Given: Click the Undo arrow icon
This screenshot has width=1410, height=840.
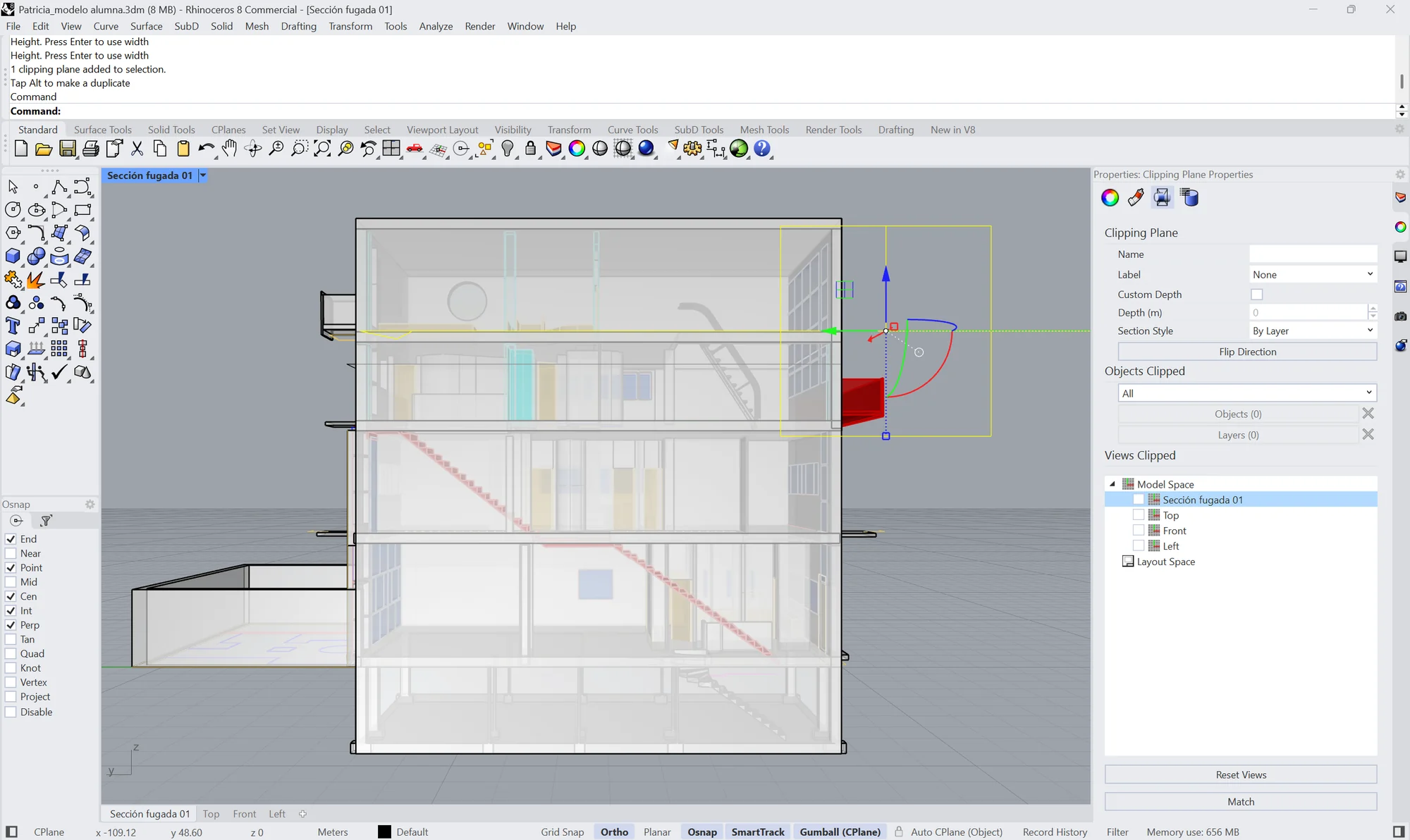Looking at the screenshot, I should point(206,149).
